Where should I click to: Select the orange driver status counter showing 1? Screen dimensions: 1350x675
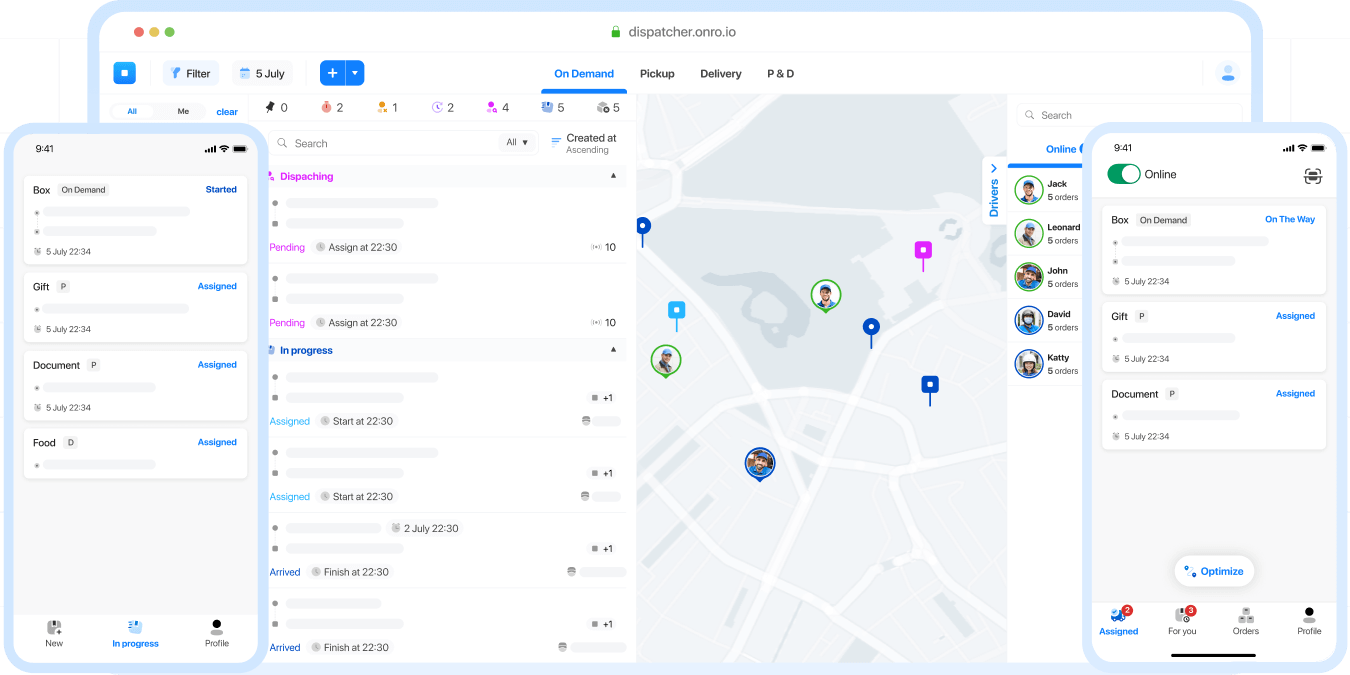(x=387, y=107)
